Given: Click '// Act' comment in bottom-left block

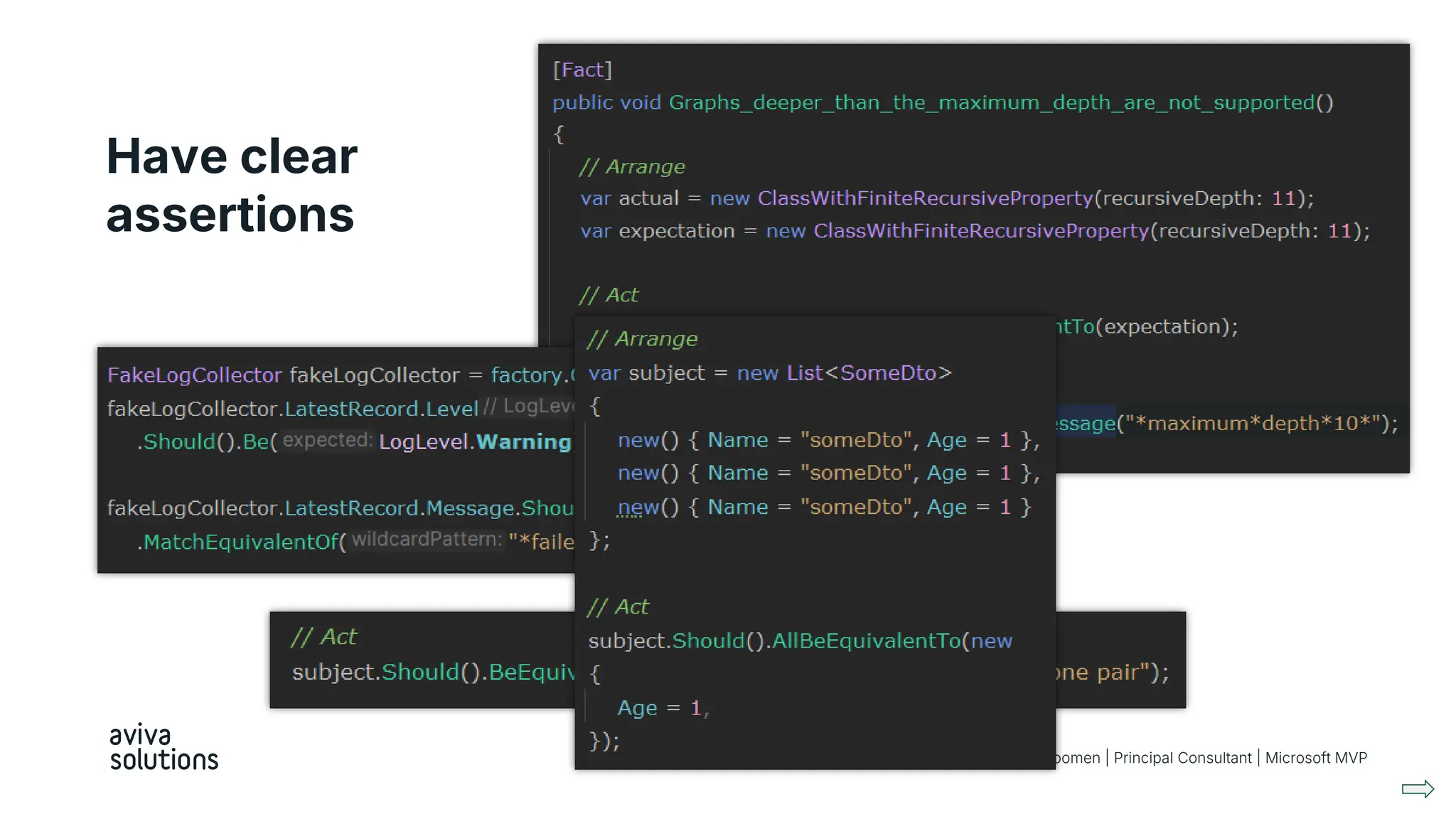Looking at the screenshot, I should pyautogui.click(x=323, y=637).
